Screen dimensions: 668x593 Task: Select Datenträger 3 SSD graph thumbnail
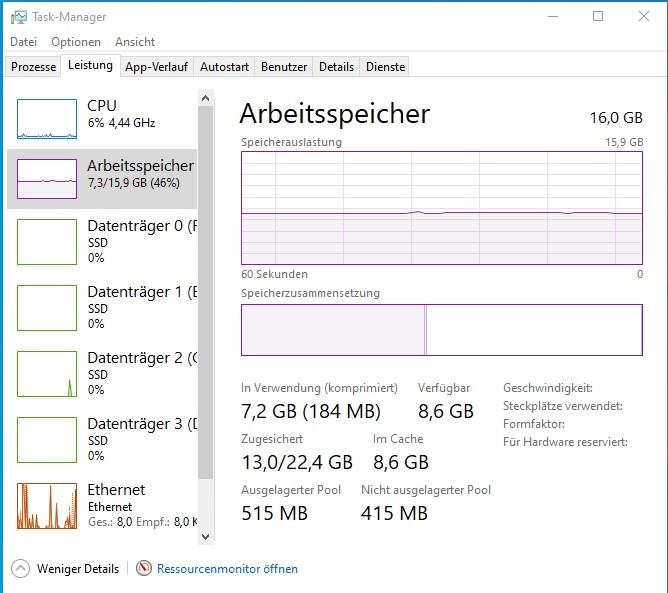[47, 439]
